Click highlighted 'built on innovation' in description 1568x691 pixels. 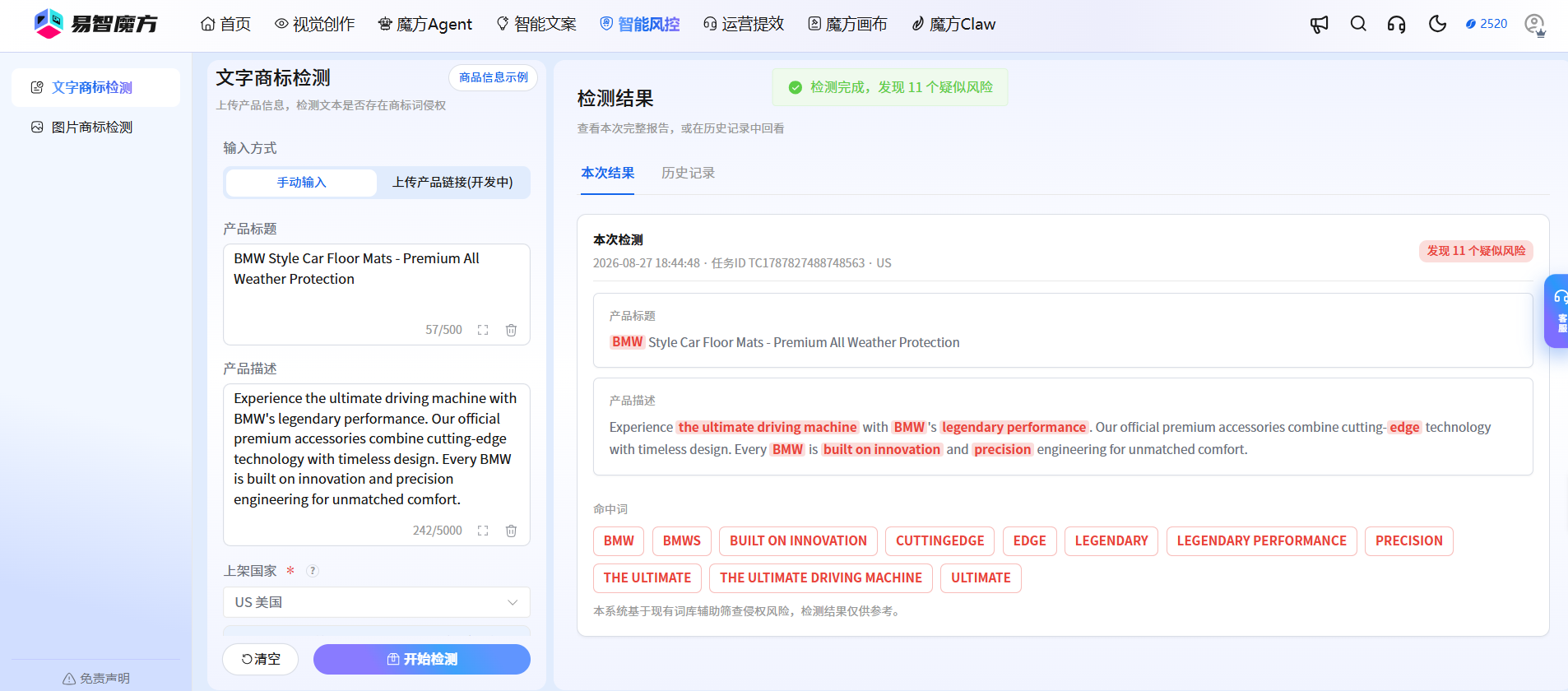tap(882, 449)
